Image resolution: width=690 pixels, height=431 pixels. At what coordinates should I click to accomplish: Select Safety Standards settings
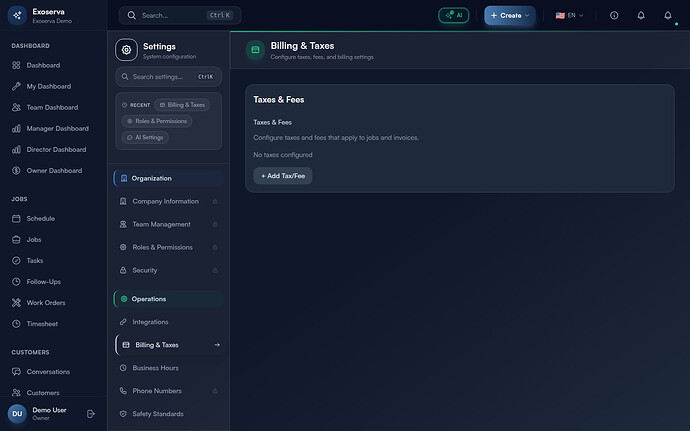(169, 414)
